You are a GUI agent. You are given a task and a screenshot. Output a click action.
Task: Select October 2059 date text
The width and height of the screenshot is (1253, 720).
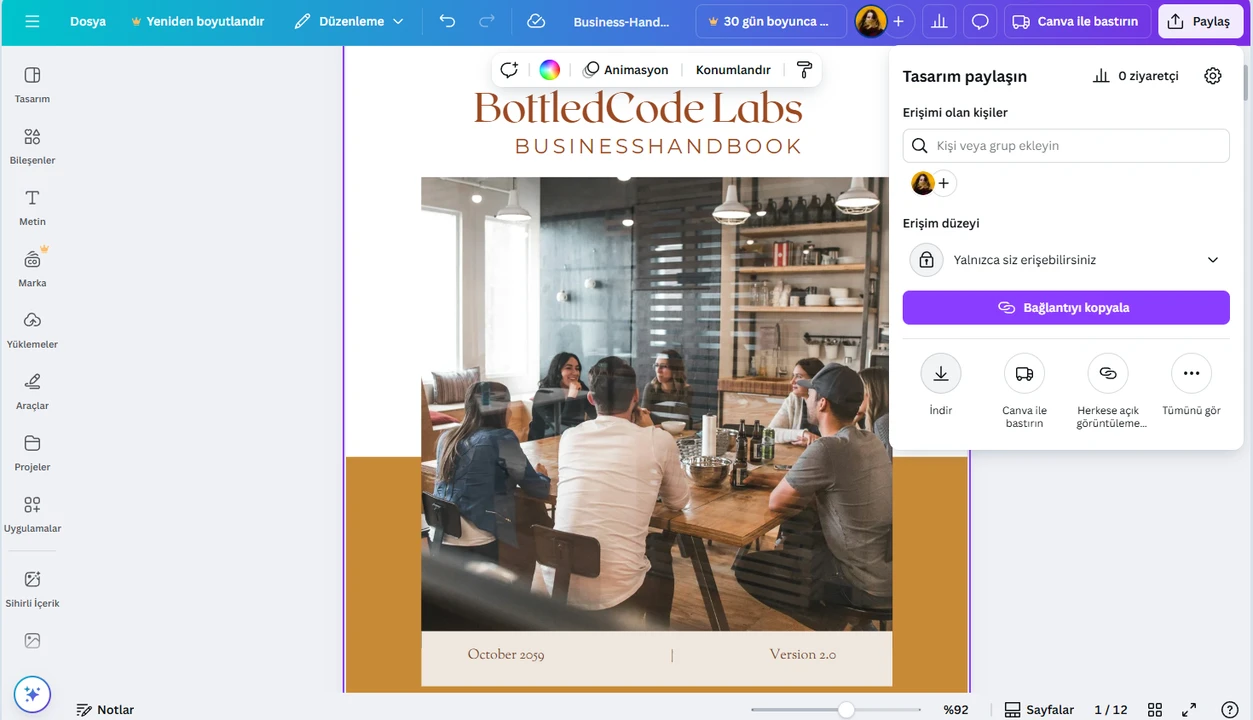506,655
